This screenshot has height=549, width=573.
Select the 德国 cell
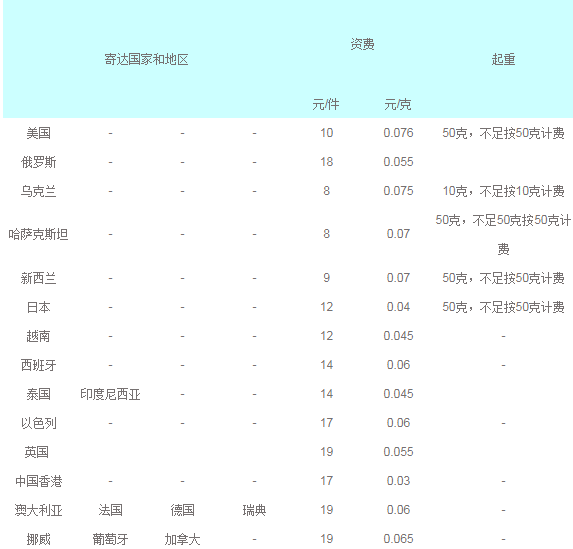(x=182, y=510)
